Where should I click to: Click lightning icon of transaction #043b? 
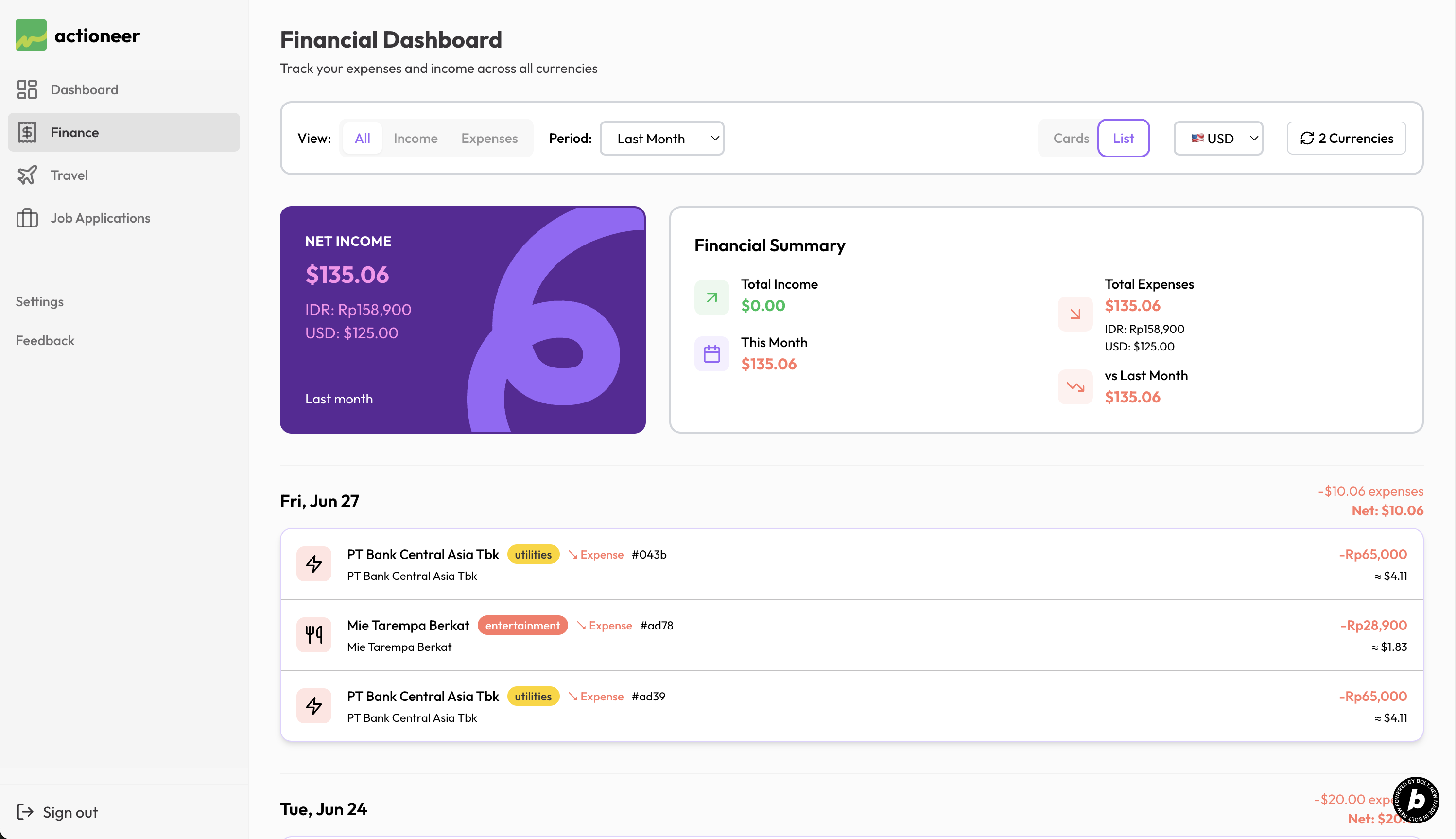pyautogui.click(x=314, y=563)
